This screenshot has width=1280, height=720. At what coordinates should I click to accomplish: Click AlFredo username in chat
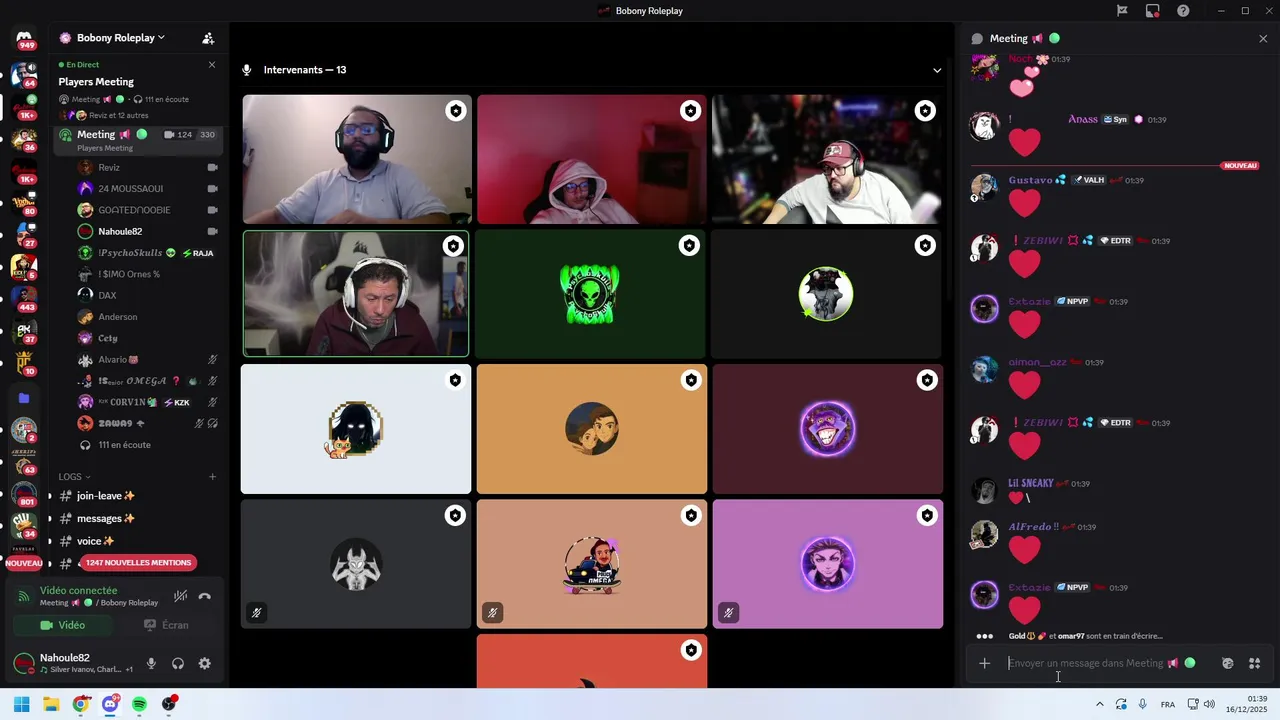(1033, 527)
